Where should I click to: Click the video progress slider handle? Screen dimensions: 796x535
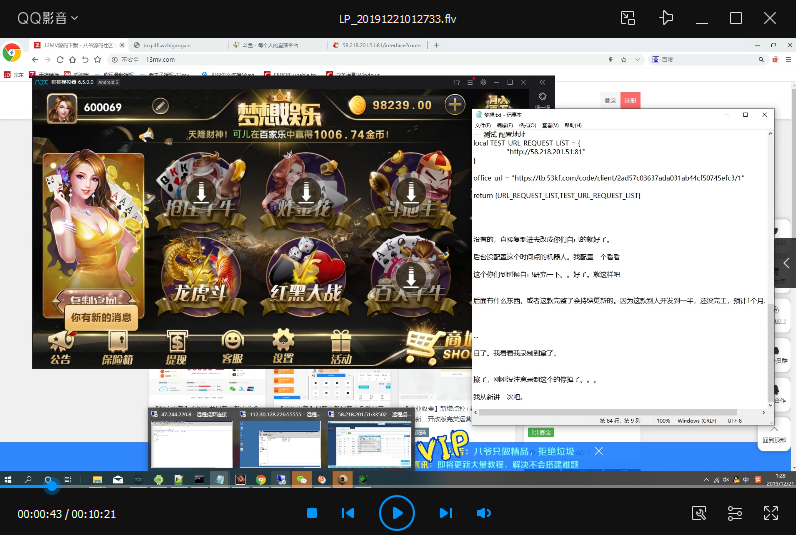pos(52,486)
